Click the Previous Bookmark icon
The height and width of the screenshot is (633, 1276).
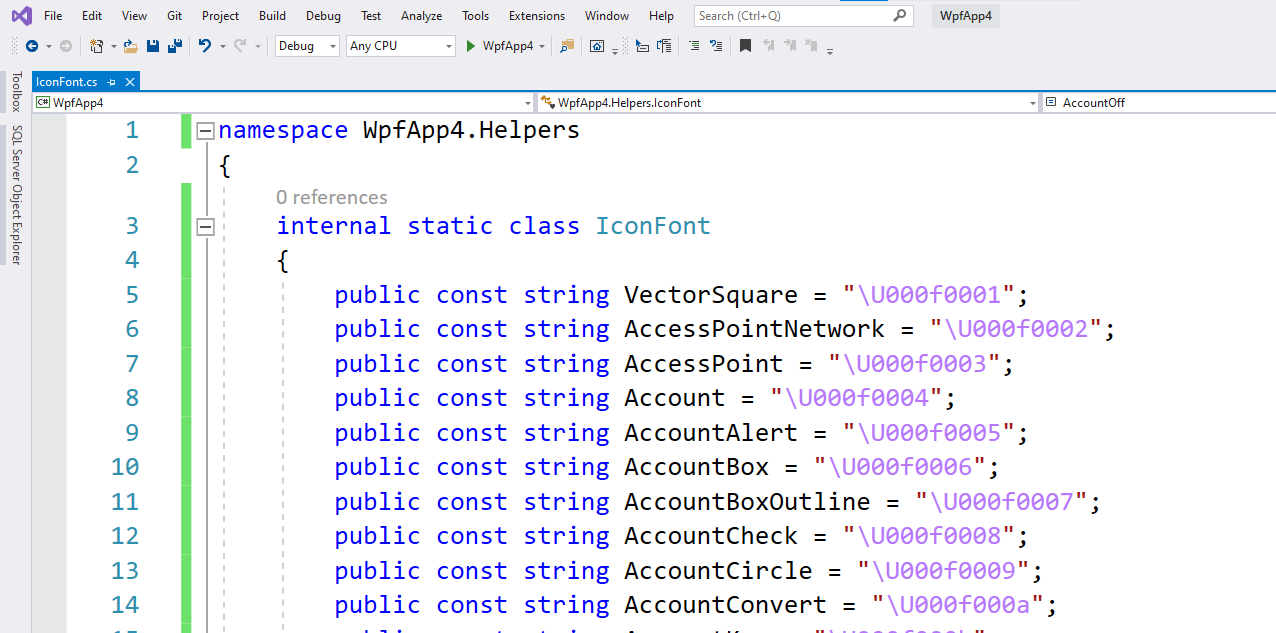(x=768, y=46)
